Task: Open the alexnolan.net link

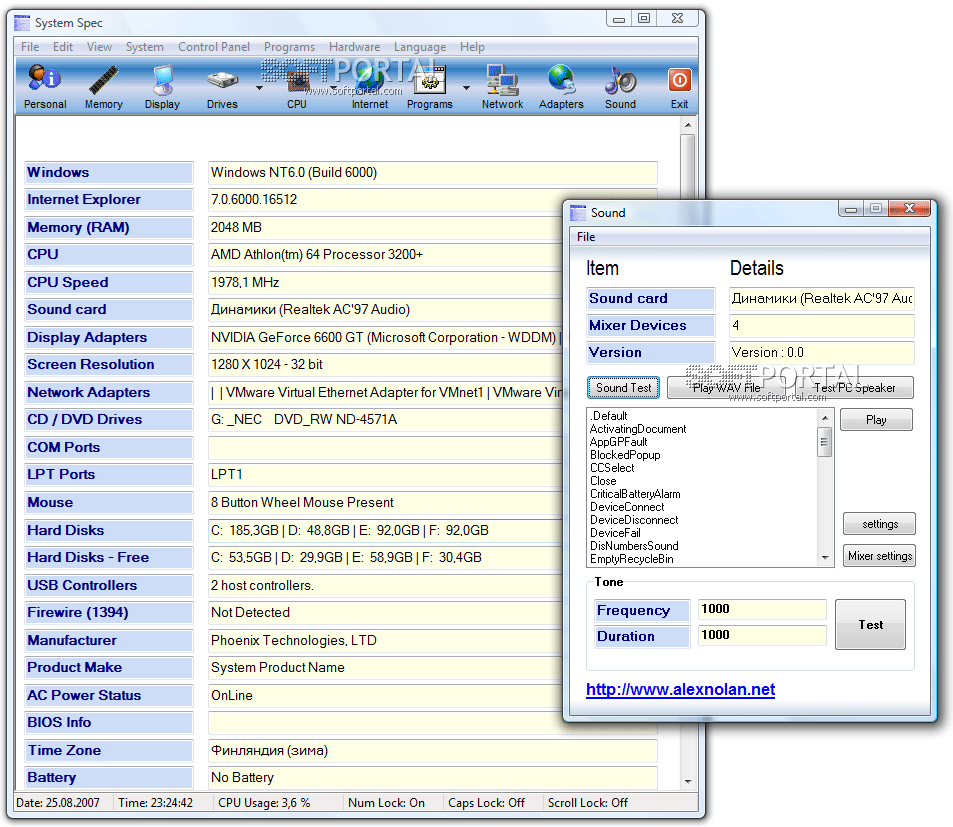Action: 680,690
